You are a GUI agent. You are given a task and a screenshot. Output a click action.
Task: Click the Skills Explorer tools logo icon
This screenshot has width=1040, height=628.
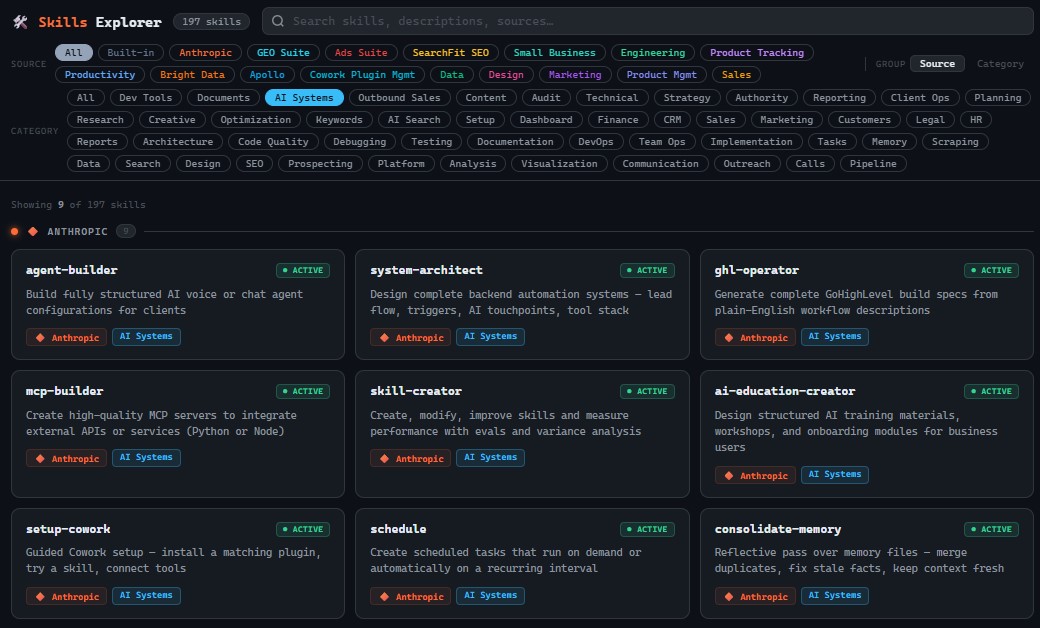tap(20, 22)
